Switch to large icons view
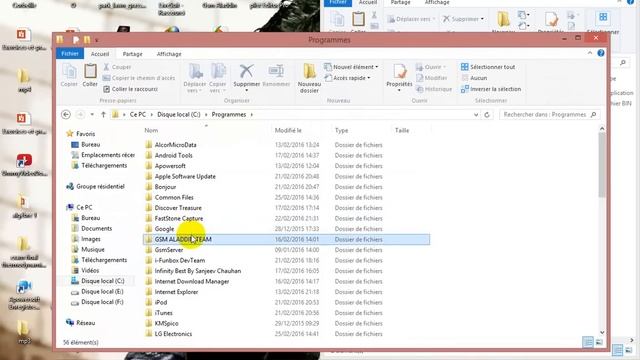Viewport: 640px width, 360px height. pos(599,342)
